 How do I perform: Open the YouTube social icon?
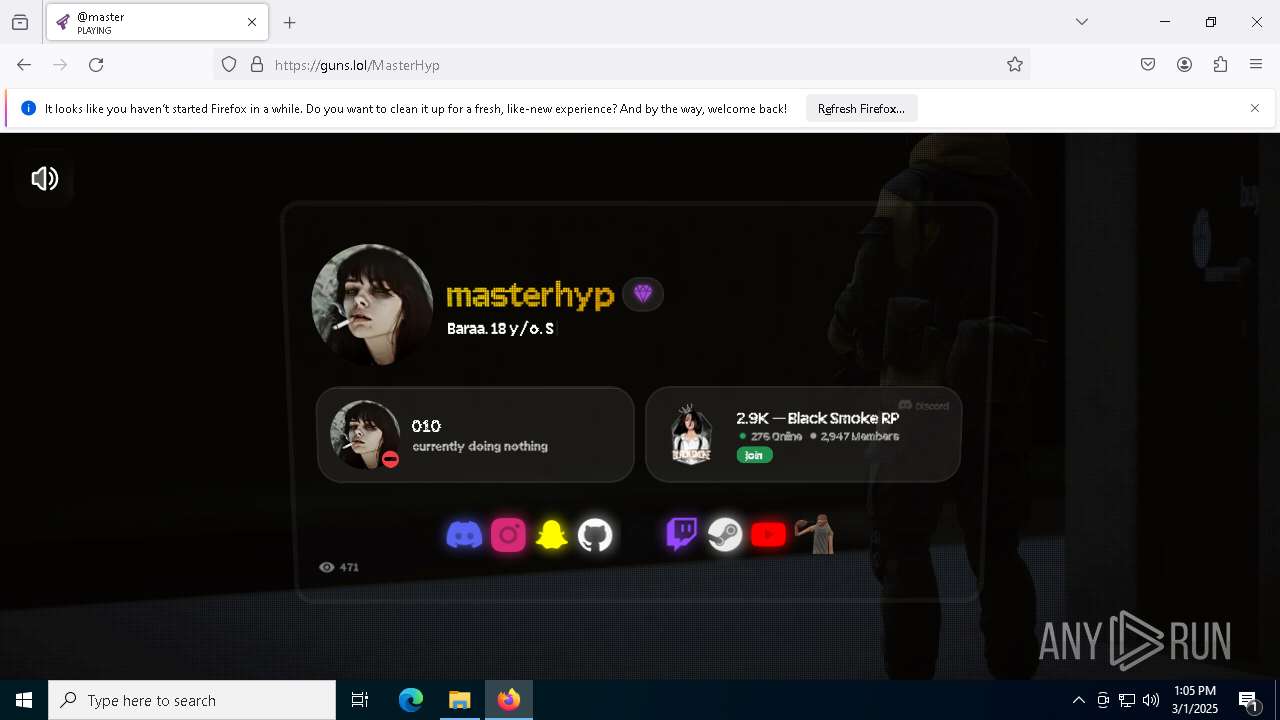pyautogui.click(x=769, y=535)
